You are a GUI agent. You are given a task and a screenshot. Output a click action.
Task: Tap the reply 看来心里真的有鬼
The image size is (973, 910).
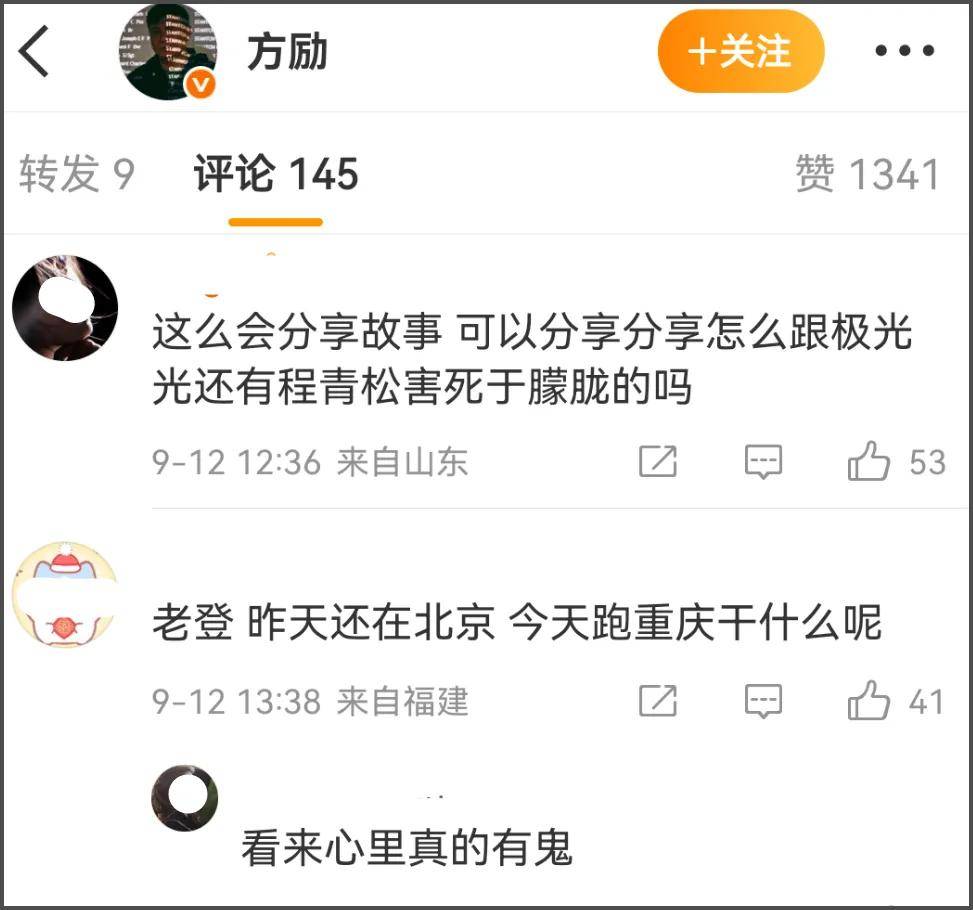pyautogui.click(x=406, y=848)
